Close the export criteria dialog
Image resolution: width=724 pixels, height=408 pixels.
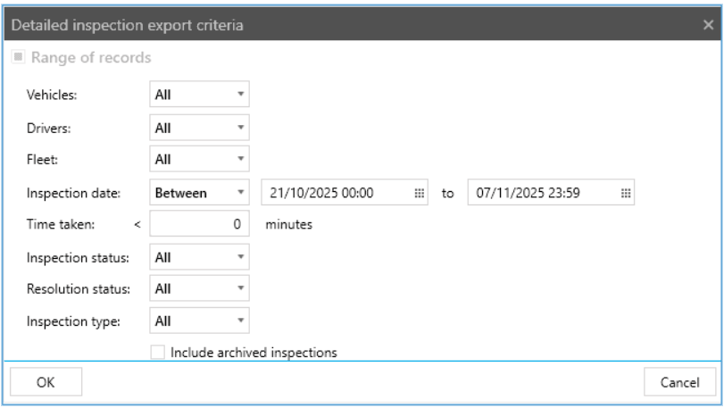(x=708, y=23)
